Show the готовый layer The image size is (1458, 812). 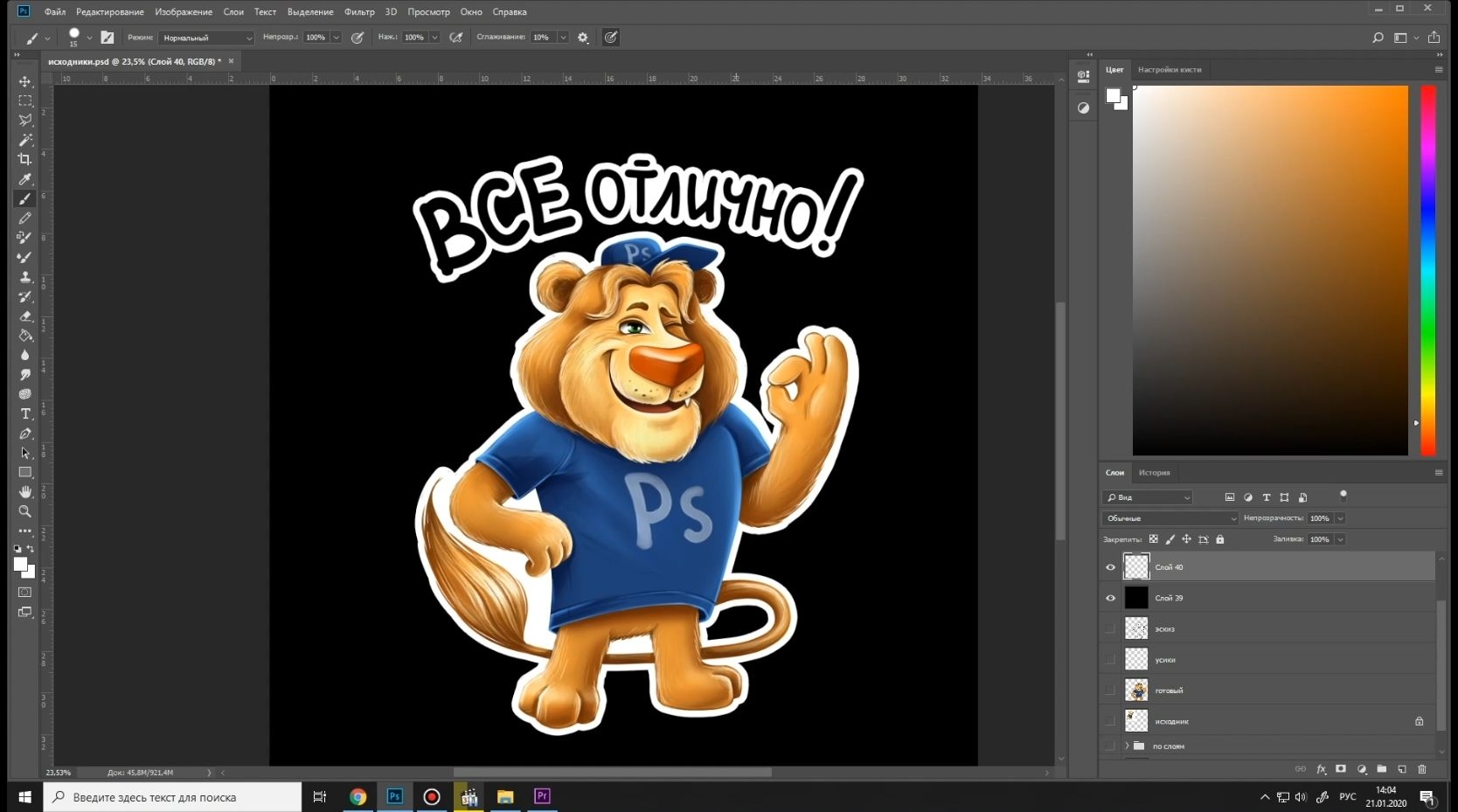(1110, 691)
